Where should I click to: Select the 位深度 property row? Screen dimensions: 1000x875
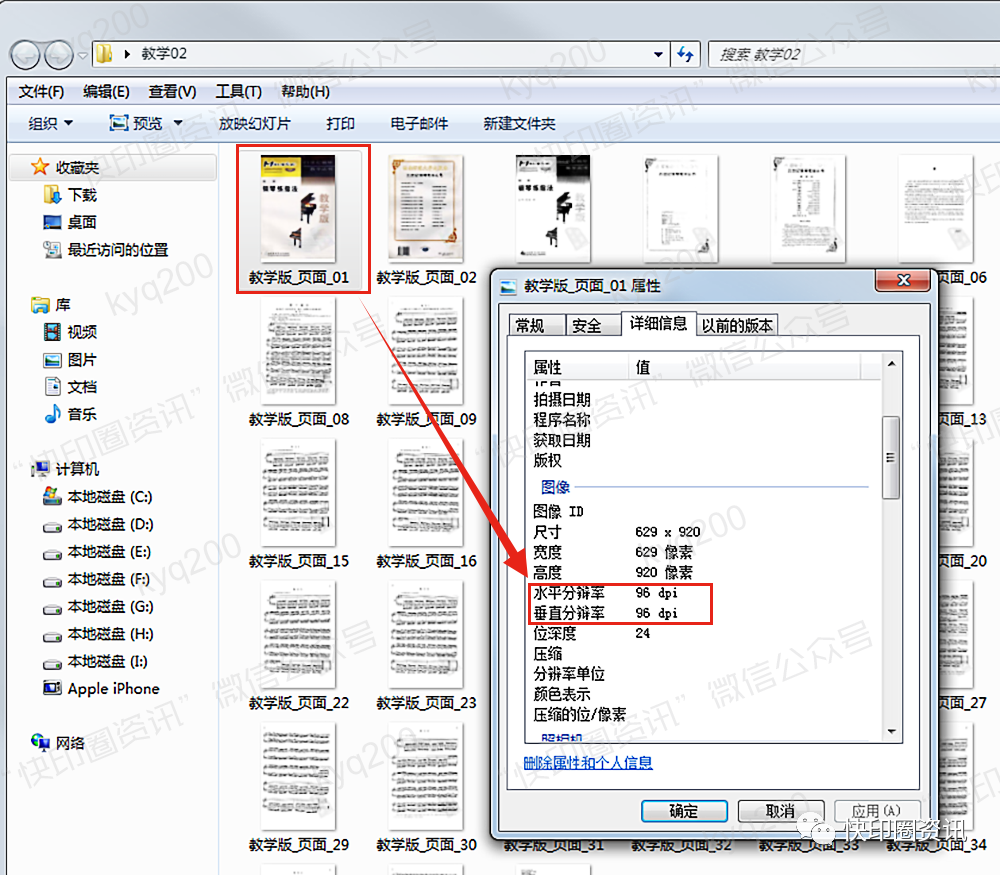tap(702, 633)
